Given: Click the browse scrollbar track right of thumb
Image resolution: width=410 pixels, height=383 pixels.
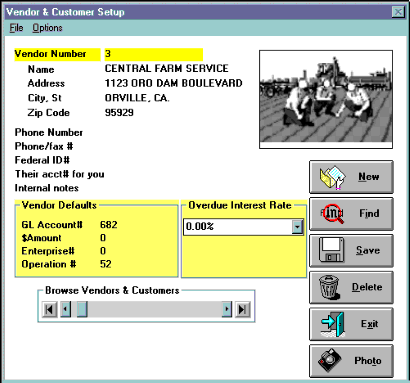Looking at the screenshot, I should tap(155, 310).
